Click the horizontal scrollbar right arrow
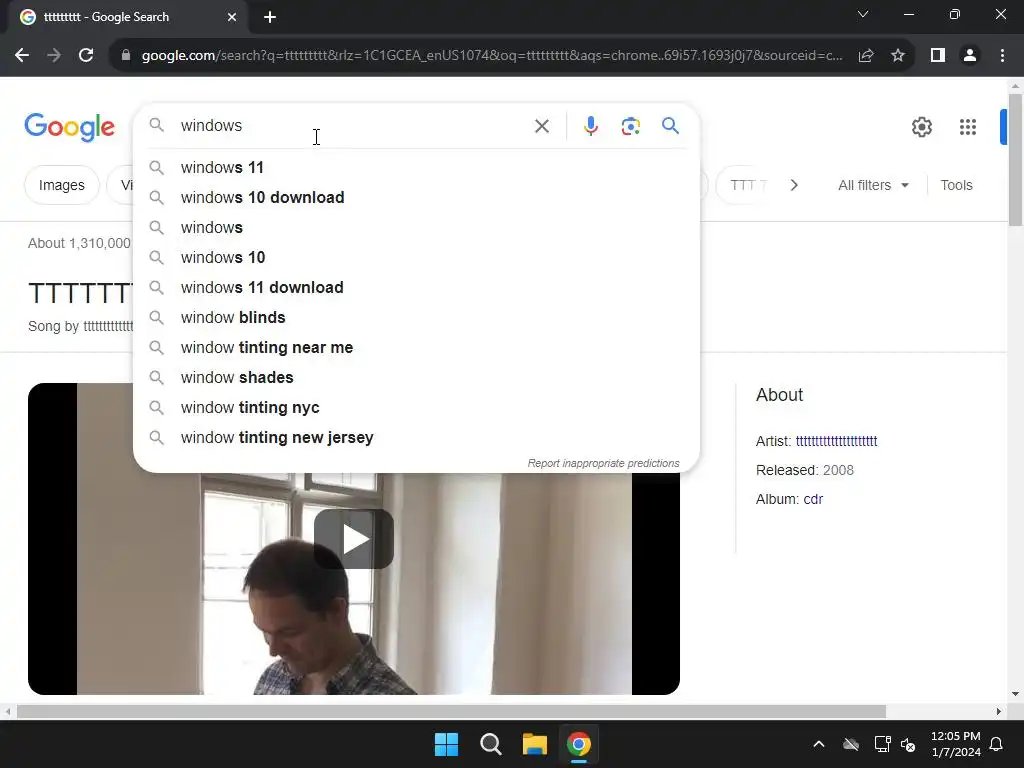This screenshot has width=1024, height=768. (x=999, y=711)
